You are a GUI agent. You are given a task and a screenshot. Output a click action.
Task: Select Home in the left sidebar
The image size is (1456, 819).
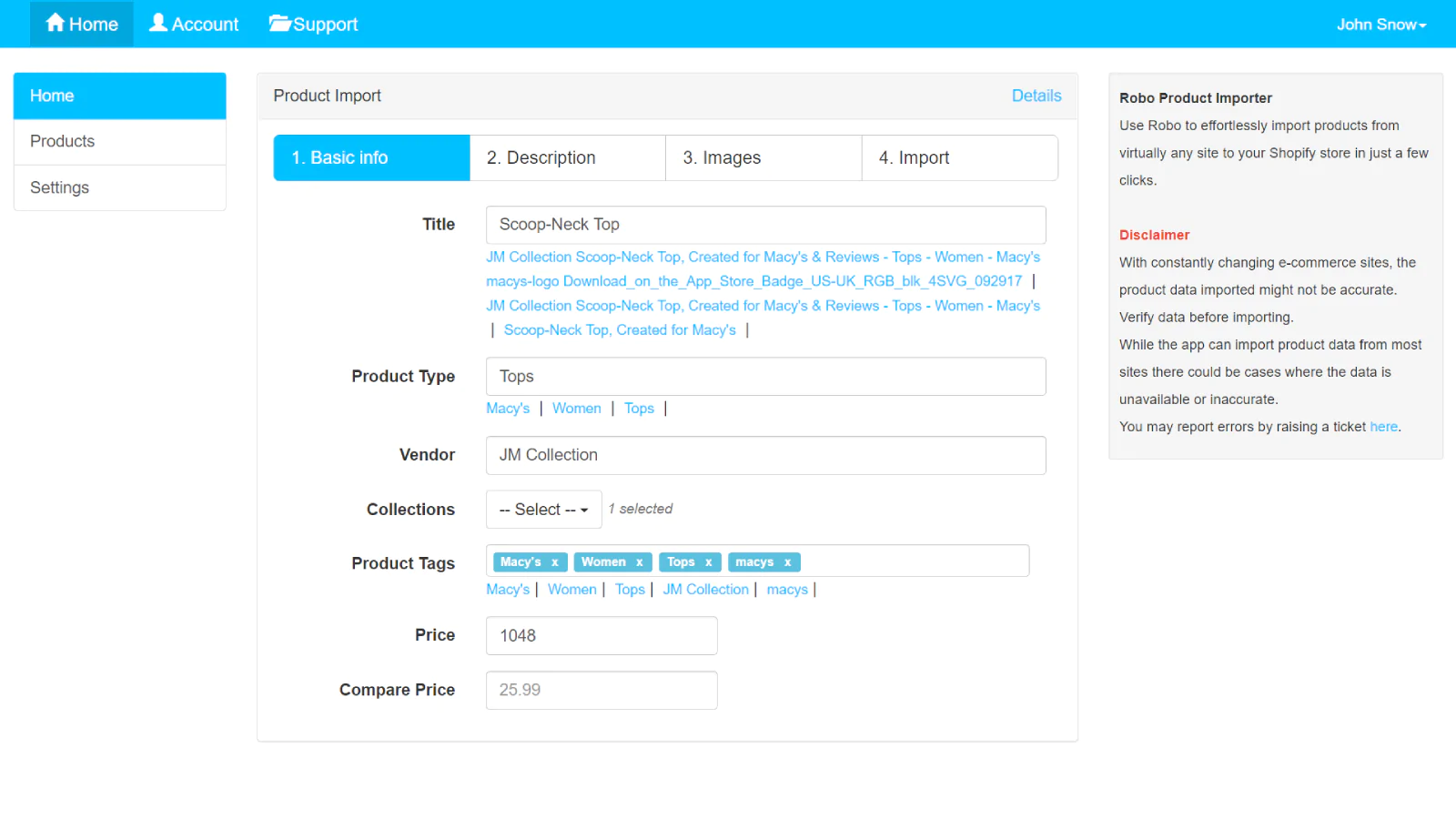(120, 96)
